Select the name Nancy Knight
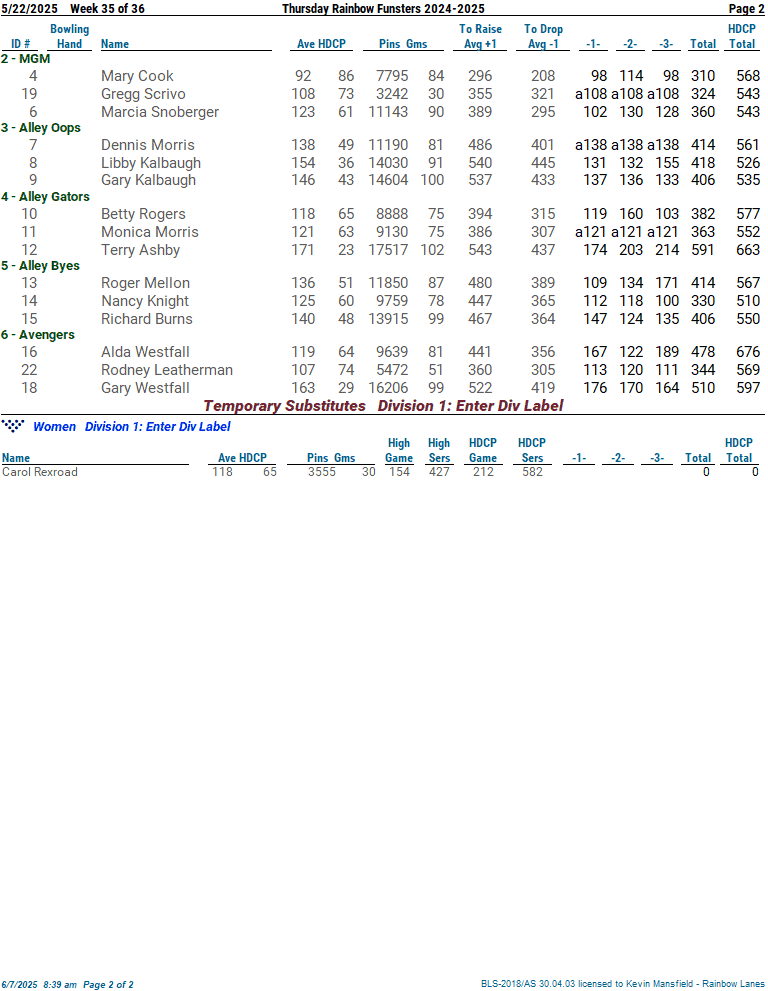 point(145,301)
